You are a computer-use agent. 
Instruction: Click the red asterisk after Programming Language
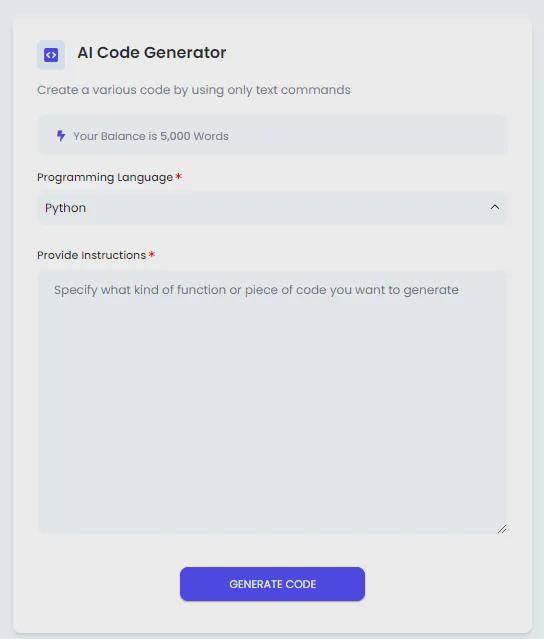[x=178, y=176]
